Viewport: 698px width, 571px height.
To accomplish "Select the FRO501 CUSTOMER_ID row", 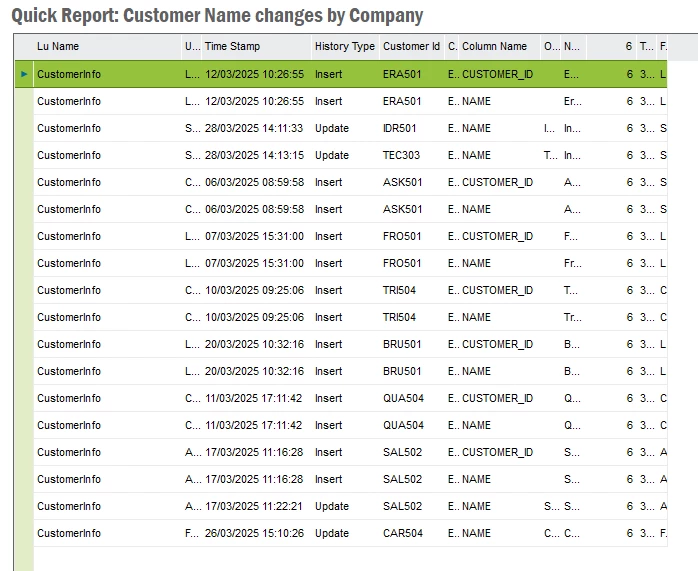I will tap(350, 236).
